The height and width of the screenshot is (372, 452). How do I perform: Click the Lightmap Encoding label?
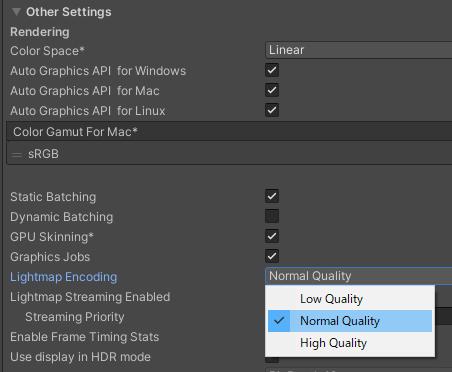pos(64,277)
